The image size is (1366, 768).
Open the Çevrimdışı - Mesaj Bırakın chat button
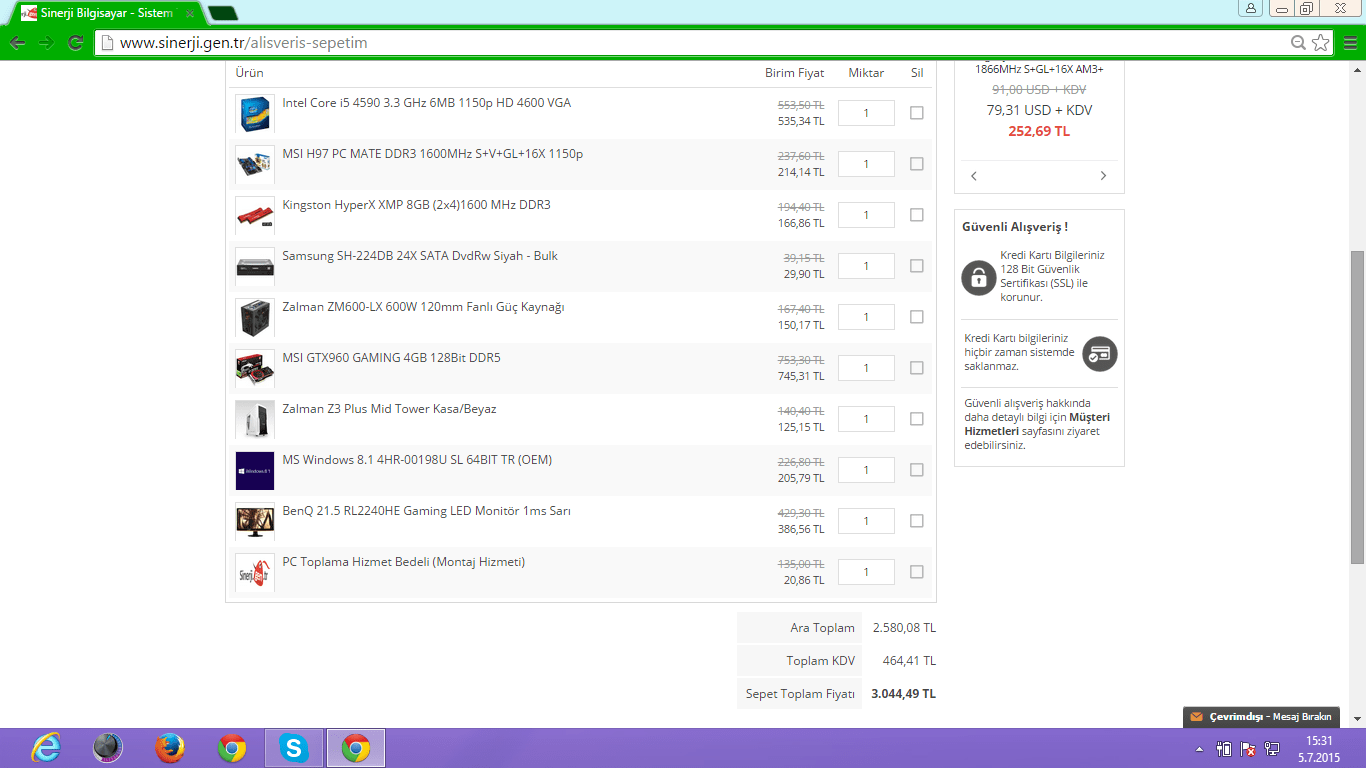[1261, 717]
